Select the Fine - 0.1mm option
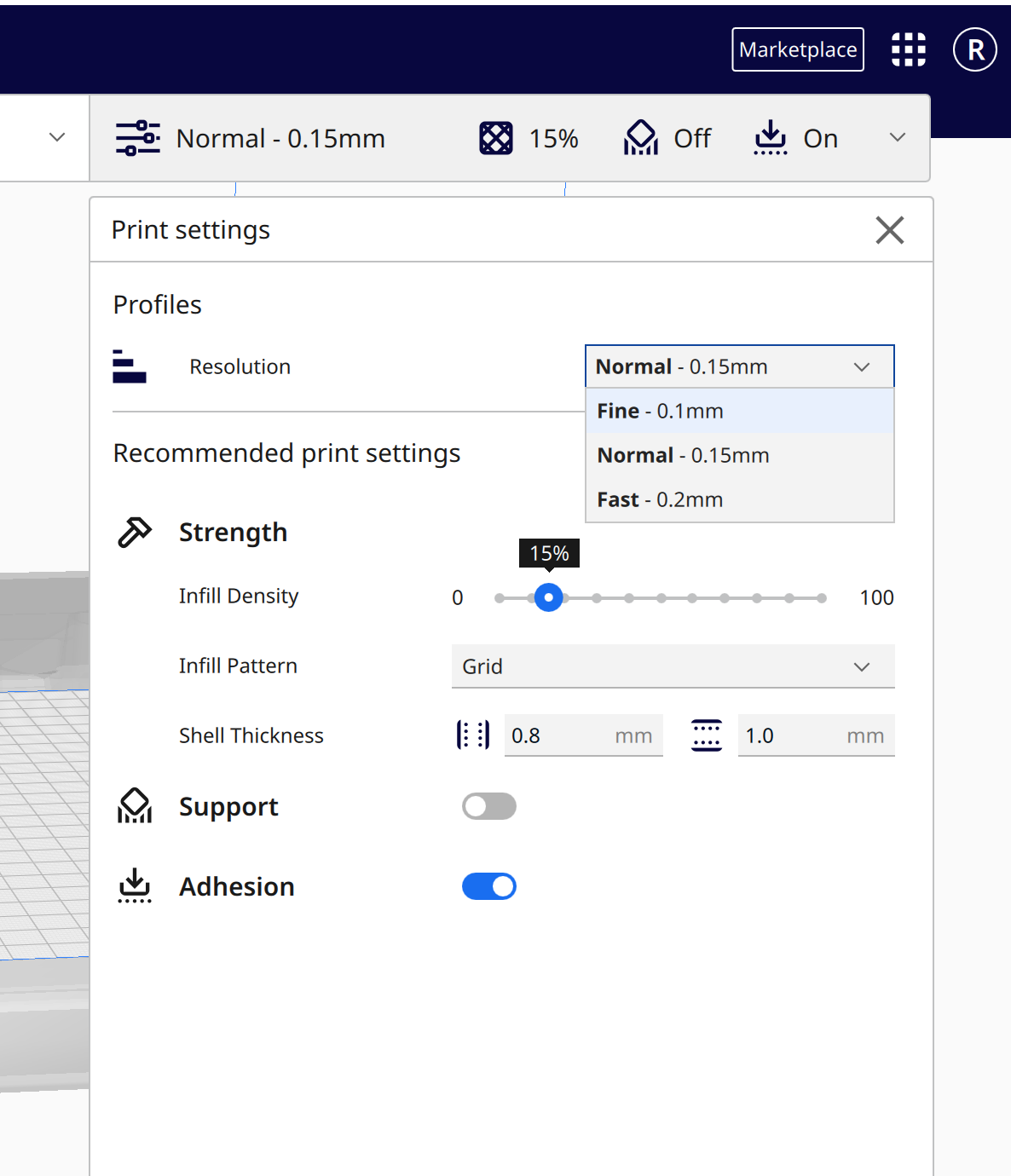 [x=739, y=411]
